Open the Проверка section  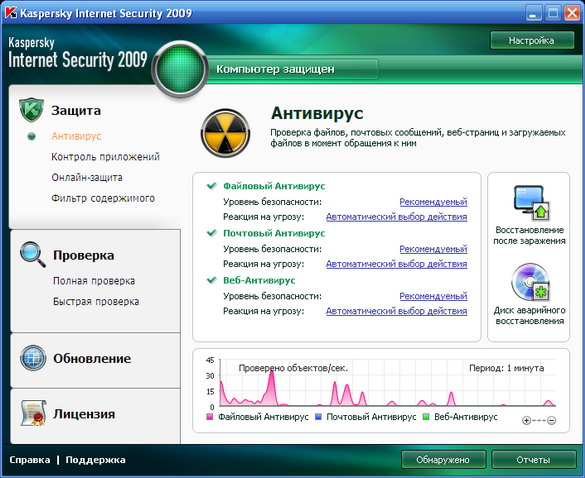pos(84,255)
